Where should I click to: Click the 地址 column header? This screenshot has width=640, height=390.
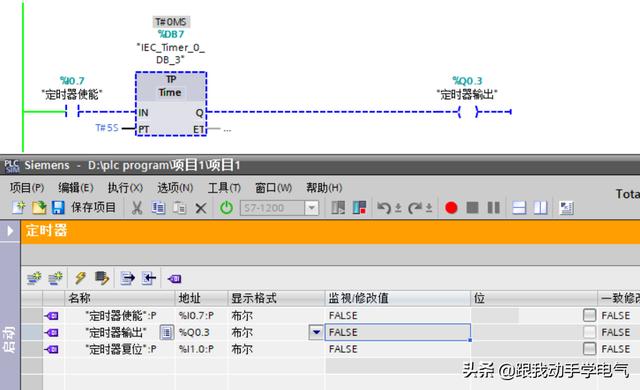click(x=201, y=298)
